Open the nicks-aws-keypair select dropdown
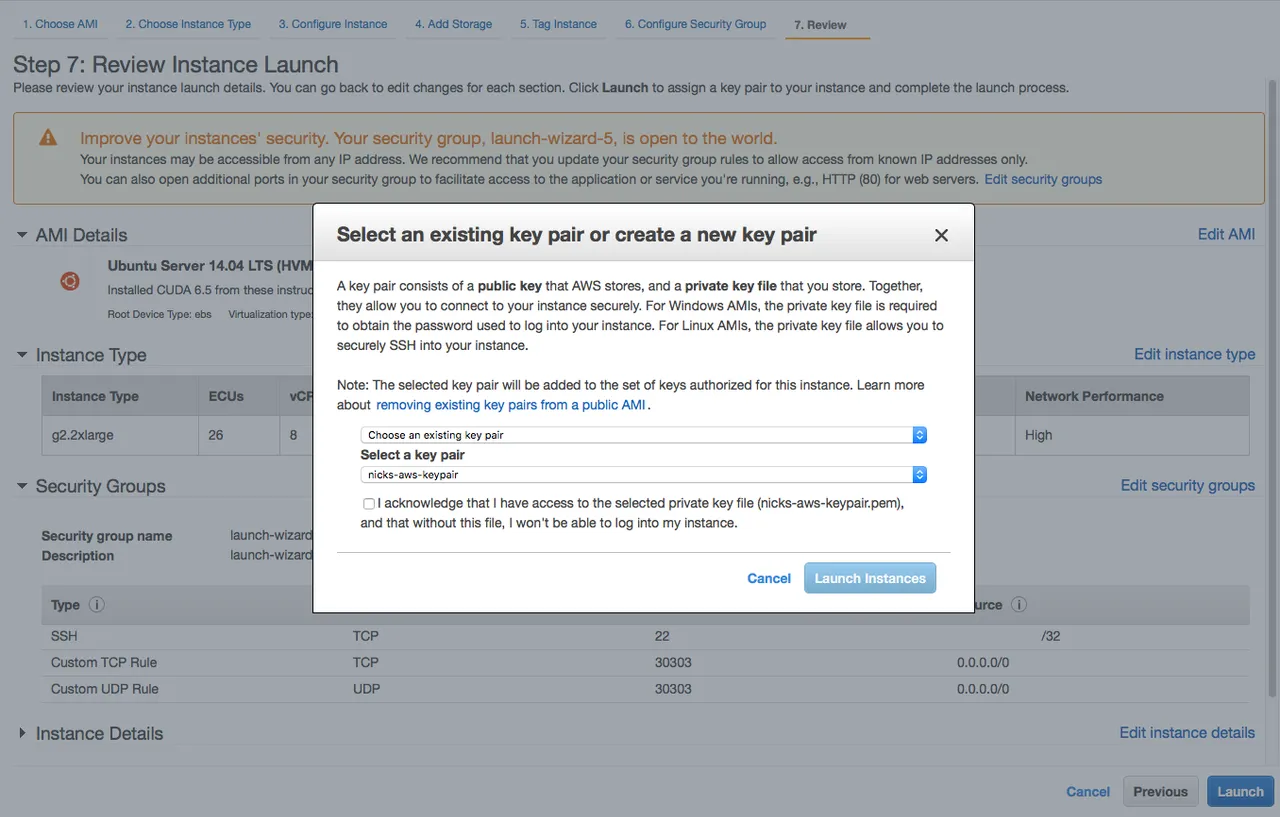The width and height of the screenshot is (1280, 817). point(644,475)
